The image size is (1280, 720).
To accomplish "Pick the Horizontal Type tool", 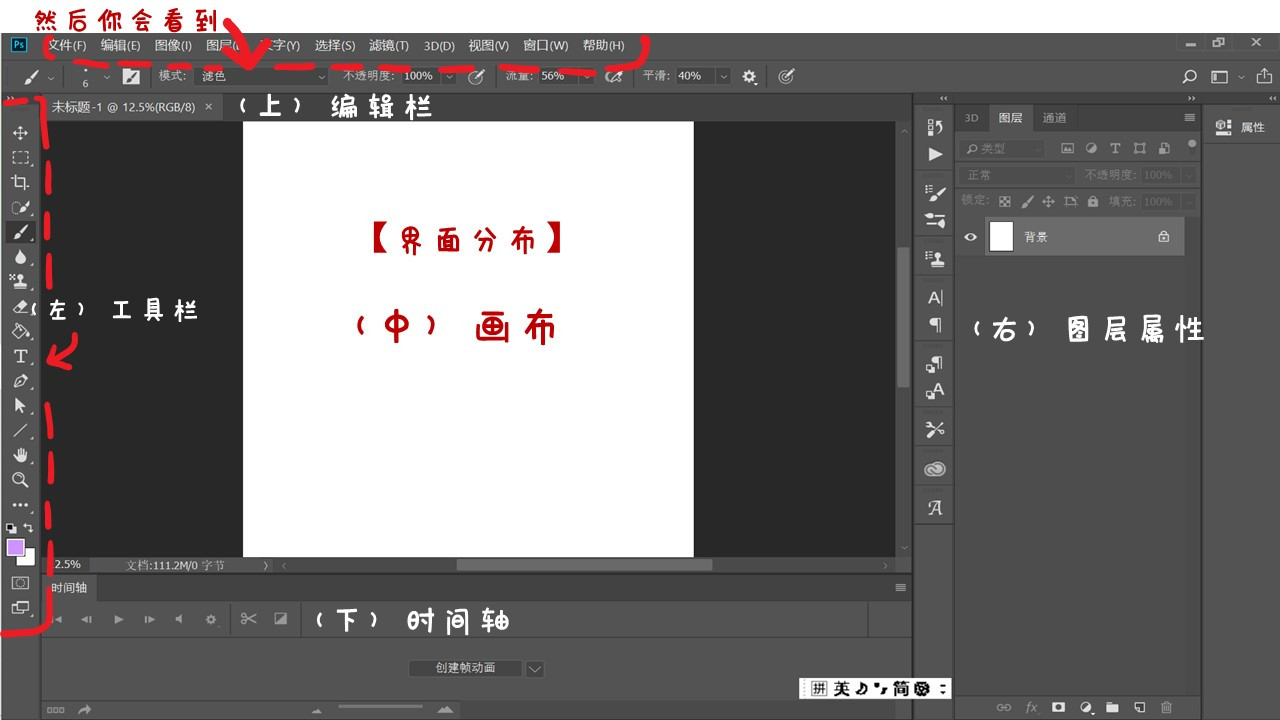I will (20, 357).
